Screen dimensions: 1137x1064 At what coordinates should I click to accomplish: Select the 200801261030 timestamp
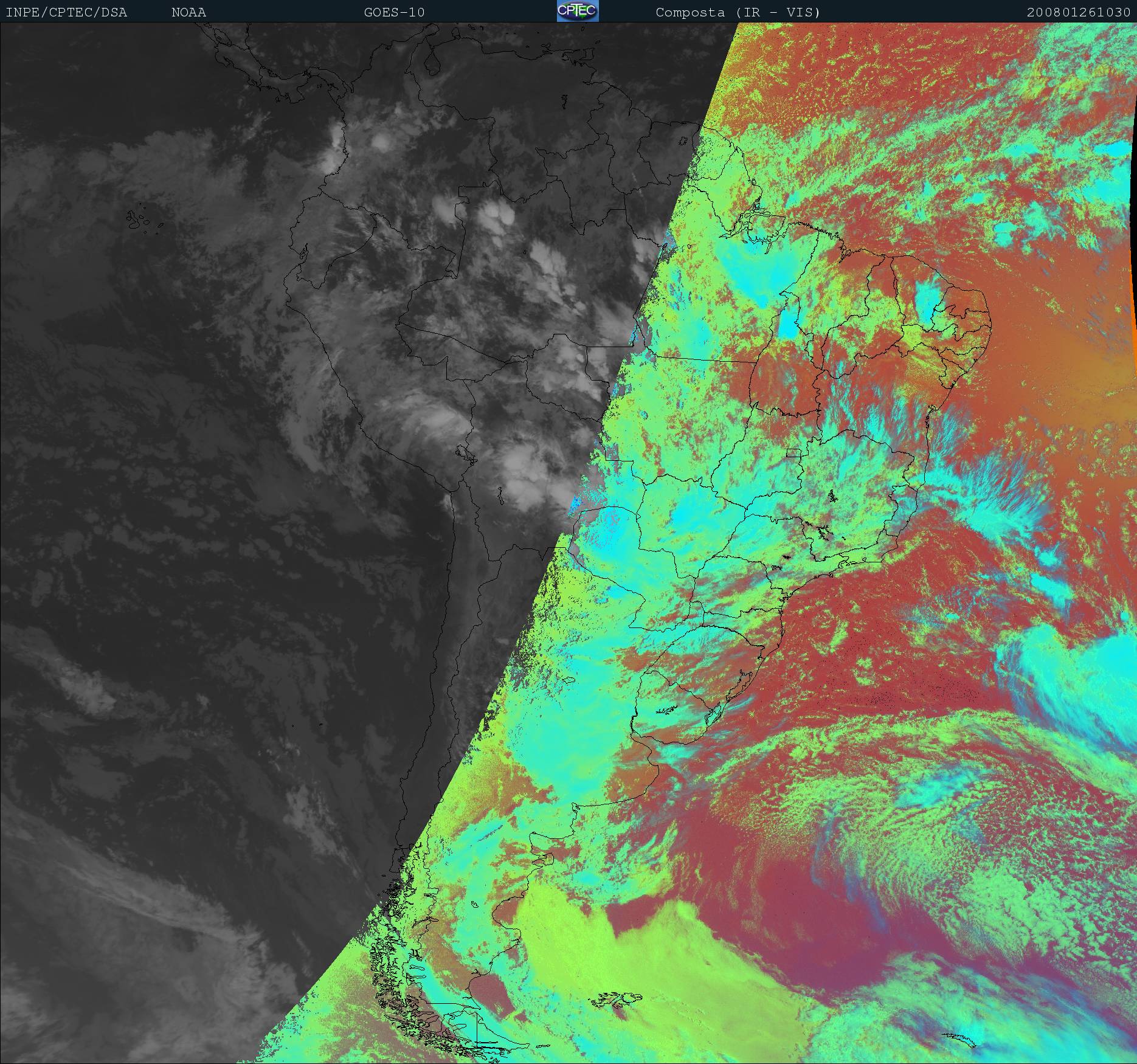point(1078,13)
